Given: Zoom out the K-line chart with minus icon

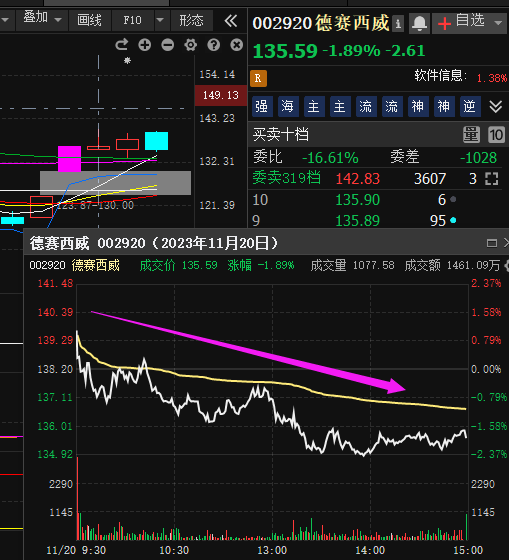Looking at the screenshot, I should [168, 45].
